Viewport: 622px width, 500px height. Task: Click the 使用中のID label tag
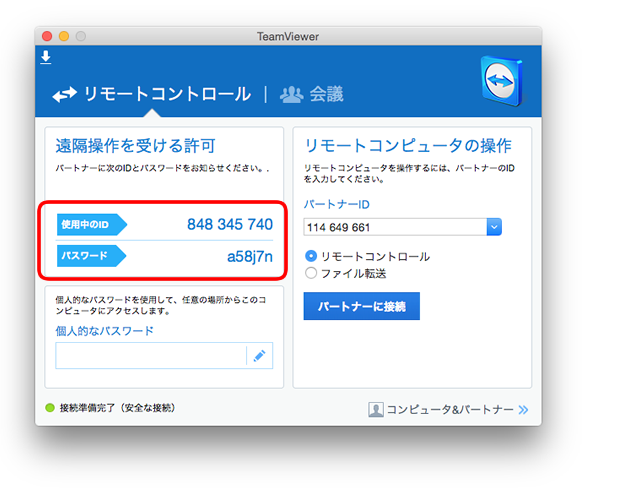point(92,225)
